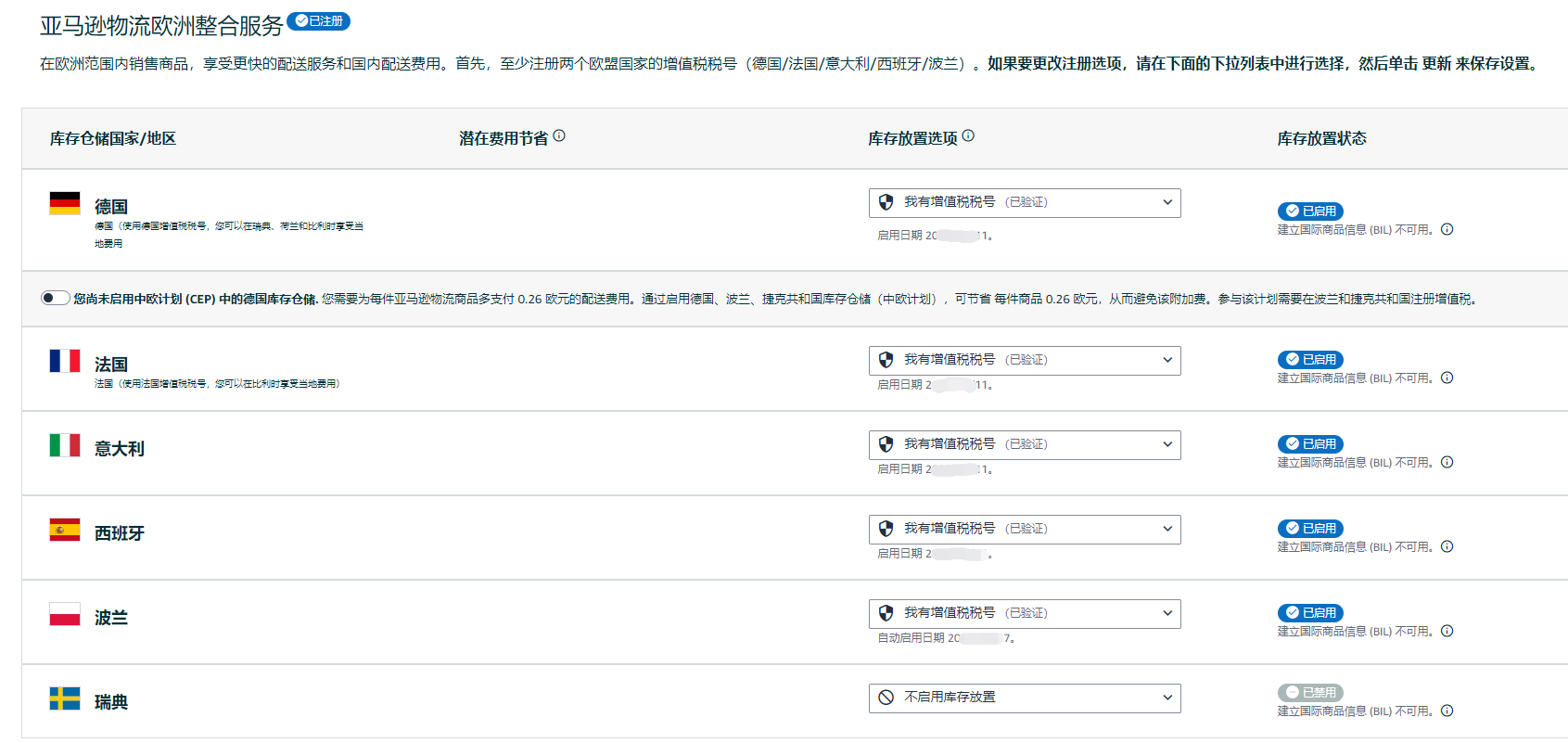The width and height of the screenshot is (1568, 743).
Task: Click the Sweden flag icon
Action: point(65,699)
